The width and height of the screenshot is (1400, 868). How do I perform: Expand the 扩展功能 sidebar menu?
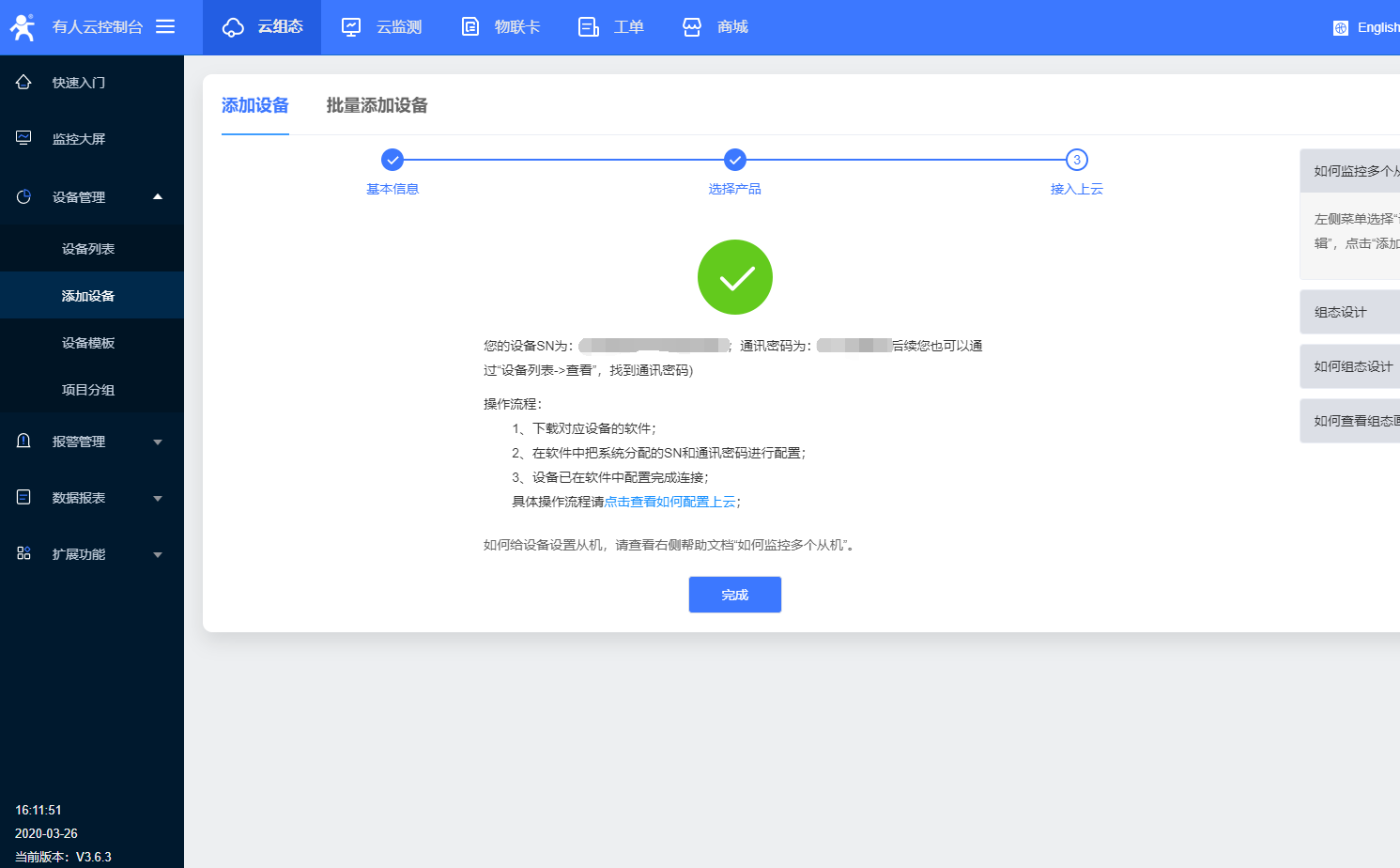coord(157,554)
